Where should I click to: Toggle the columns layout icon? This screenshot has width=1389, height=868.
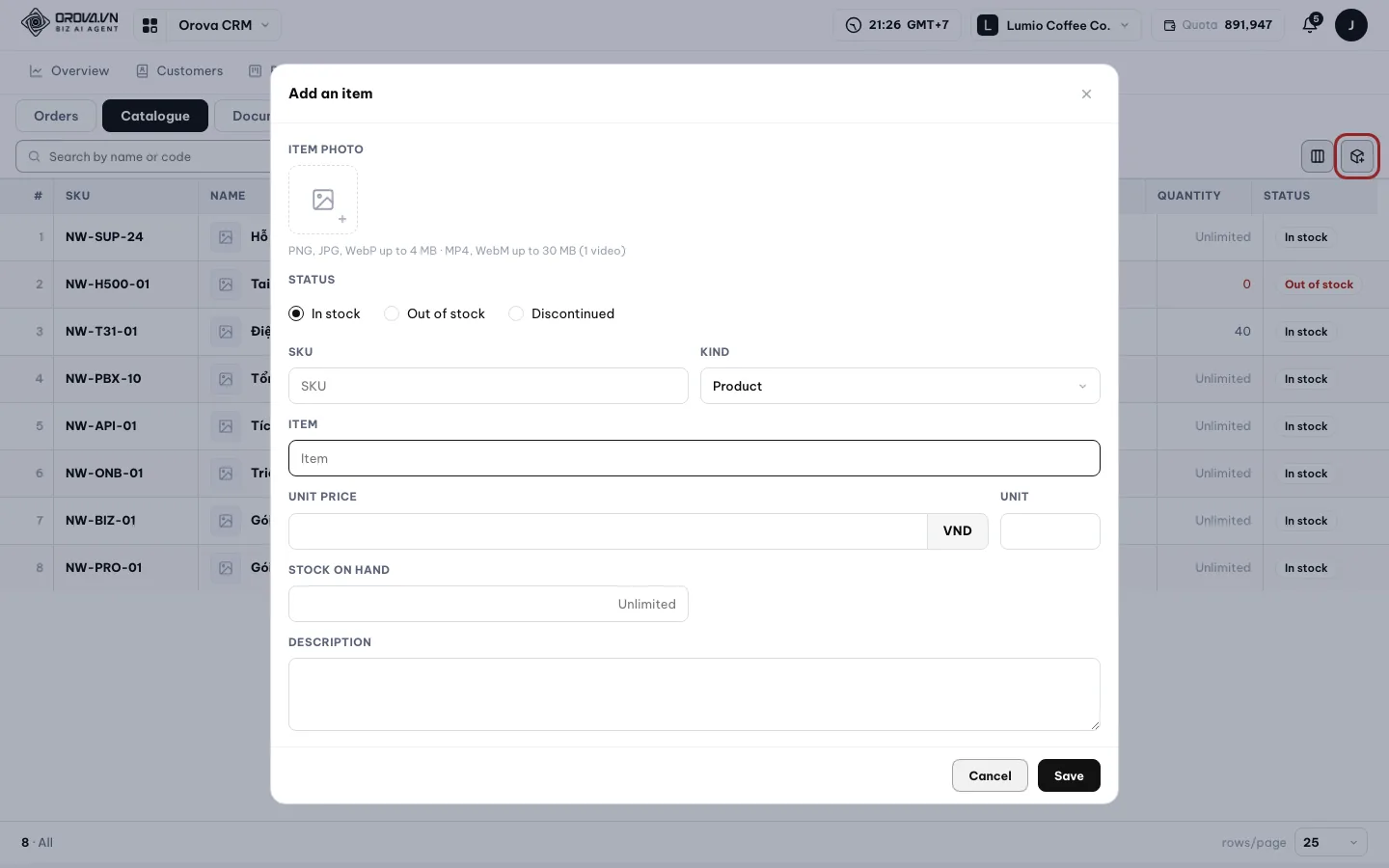click(1317, 156)
